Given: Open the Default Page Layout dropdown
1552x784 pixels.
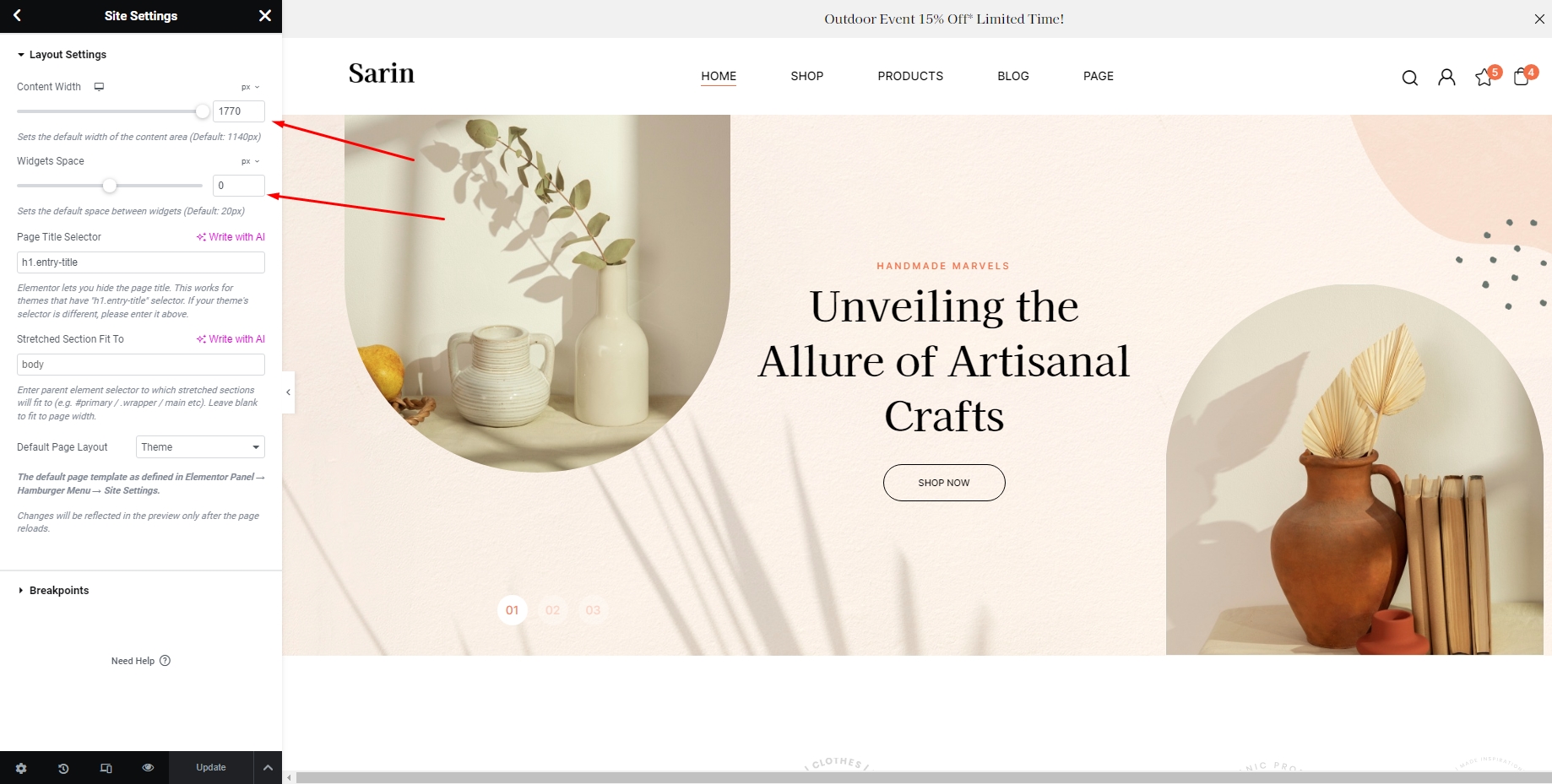Looking at the screenshot, I should click(200, 447).
